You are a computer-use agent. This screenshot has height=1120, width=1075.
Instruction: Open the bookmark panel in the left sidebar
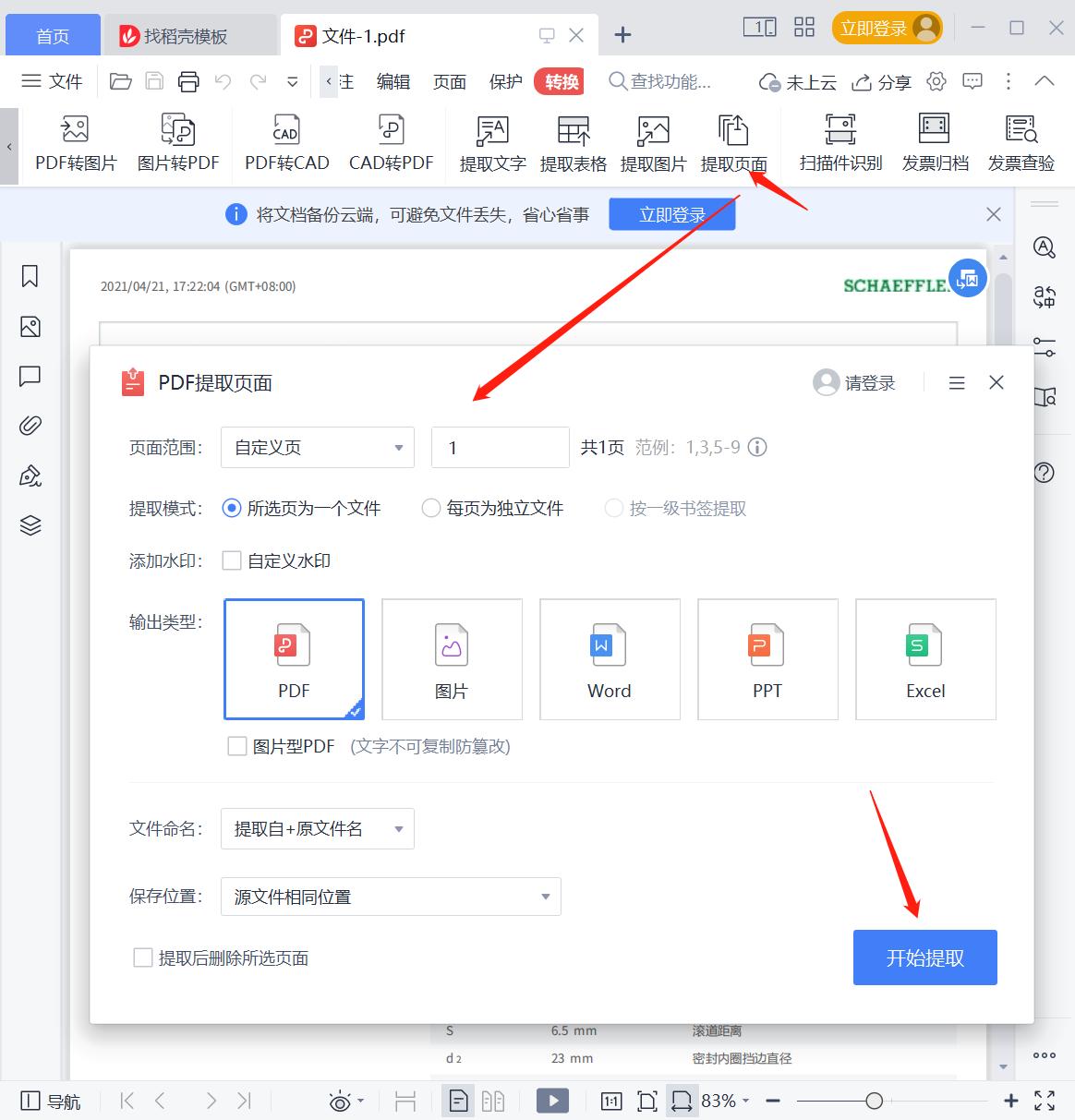(30, 276)
